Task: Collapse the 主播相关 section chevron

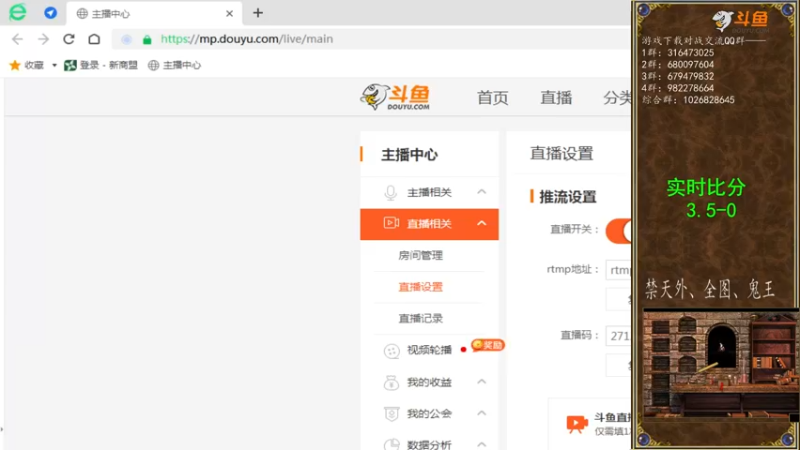Action: click(x=482, y=192)
